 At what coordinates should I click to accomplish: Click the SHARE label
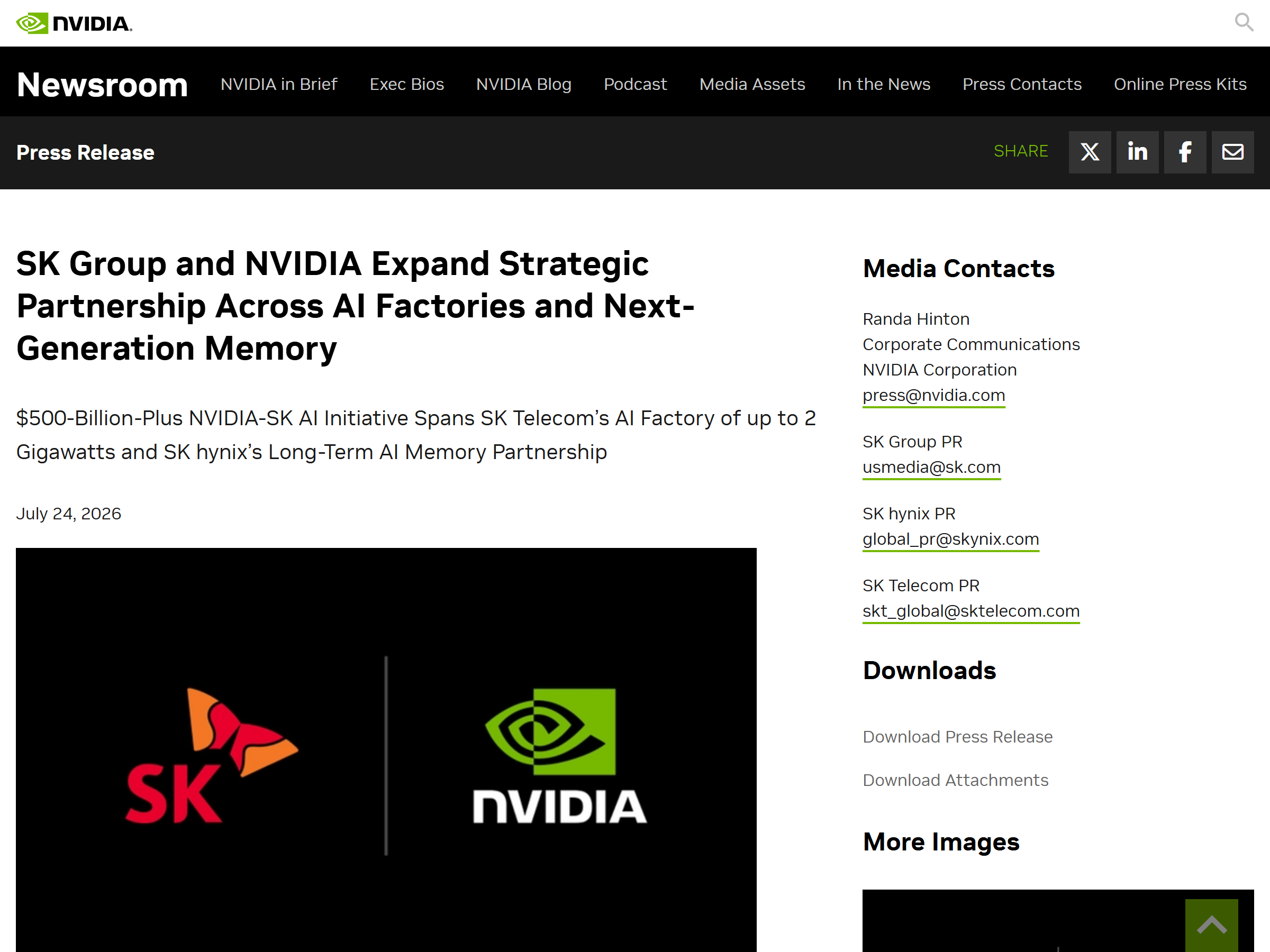(x=1021, y=151)
